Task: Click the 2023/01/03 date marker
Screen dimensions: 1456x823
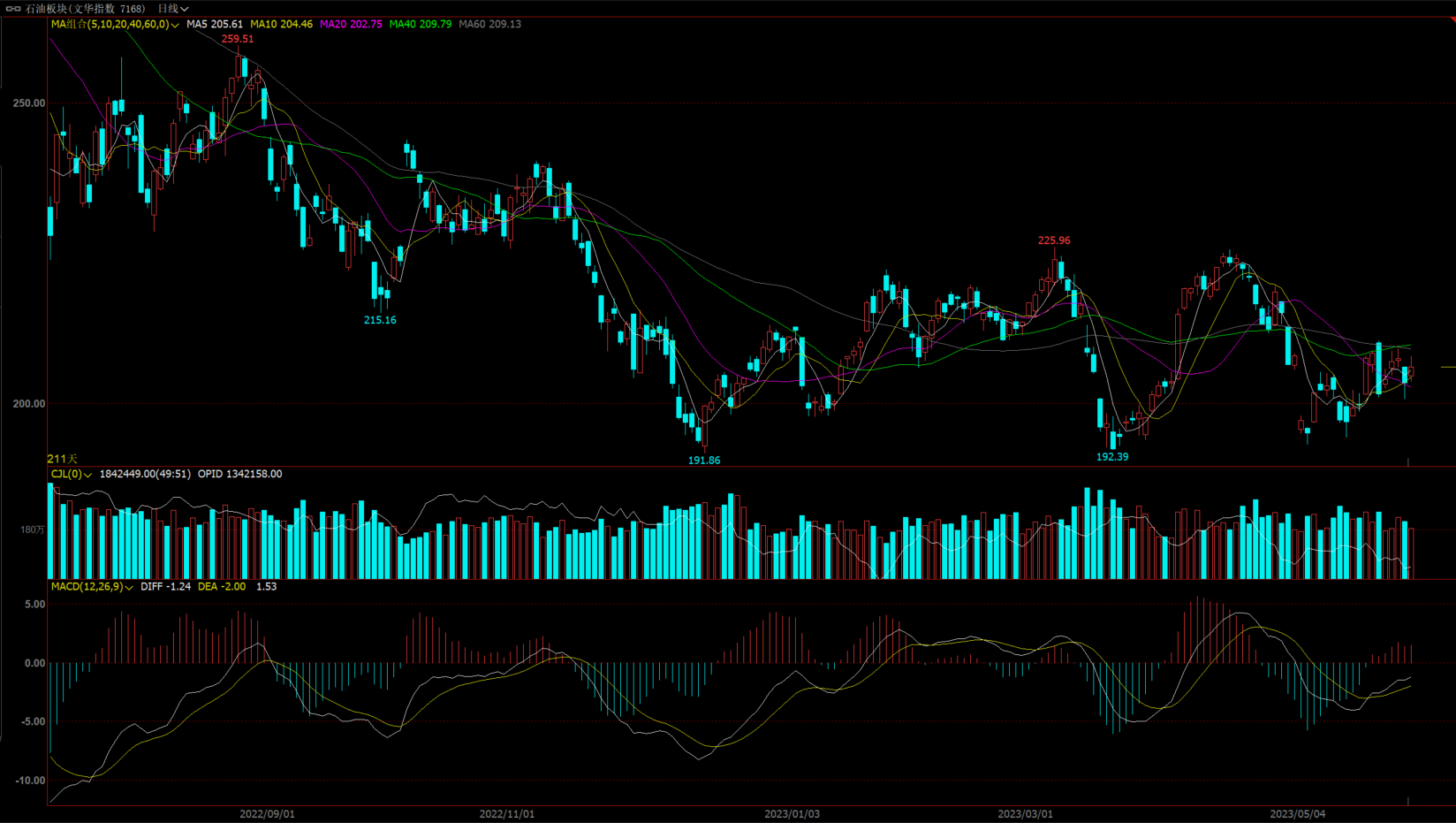Action: 792,814
